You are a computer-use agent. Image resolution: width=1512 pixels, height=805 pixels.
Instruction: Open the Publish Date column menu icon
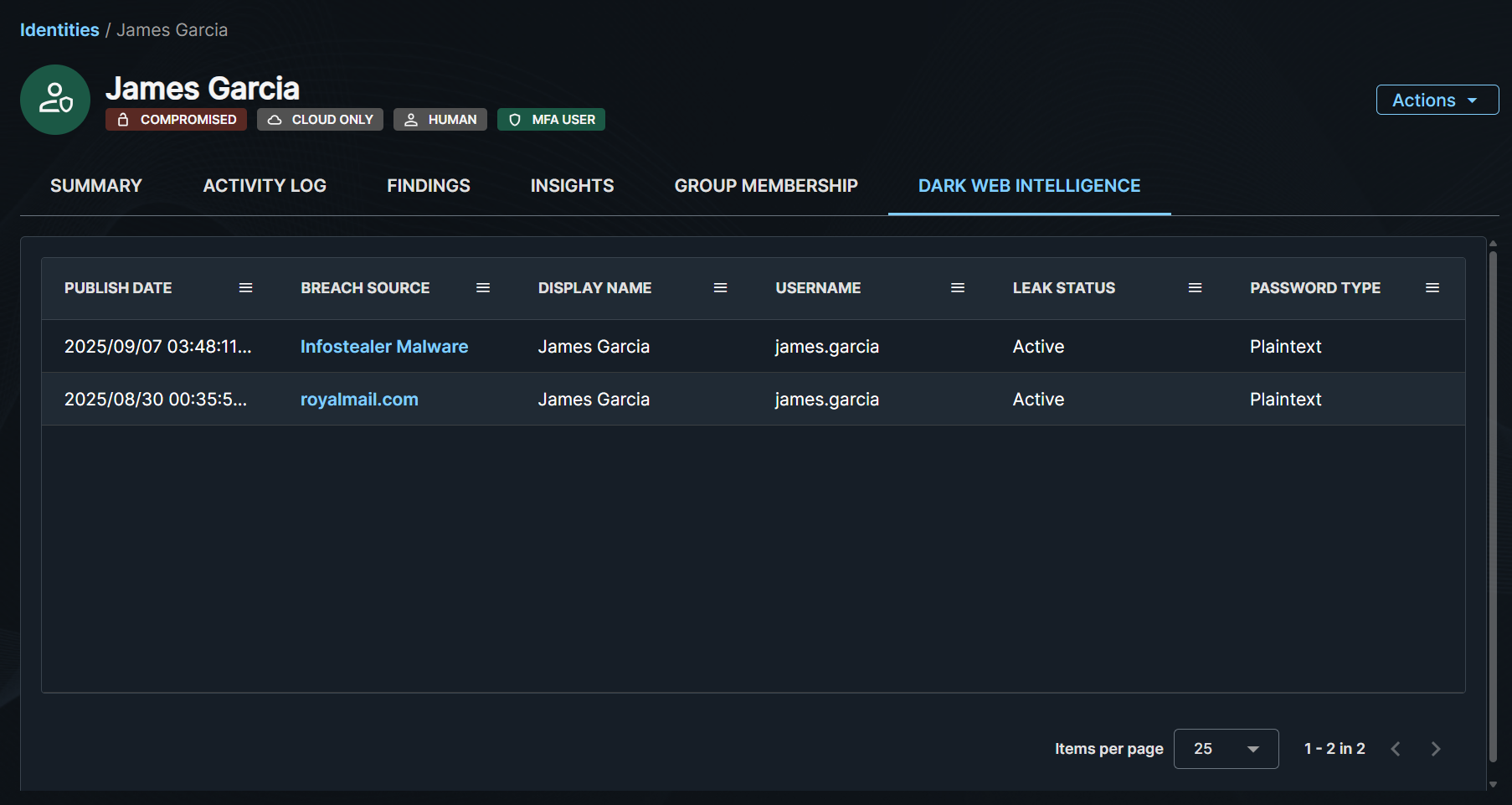[245, 288]
